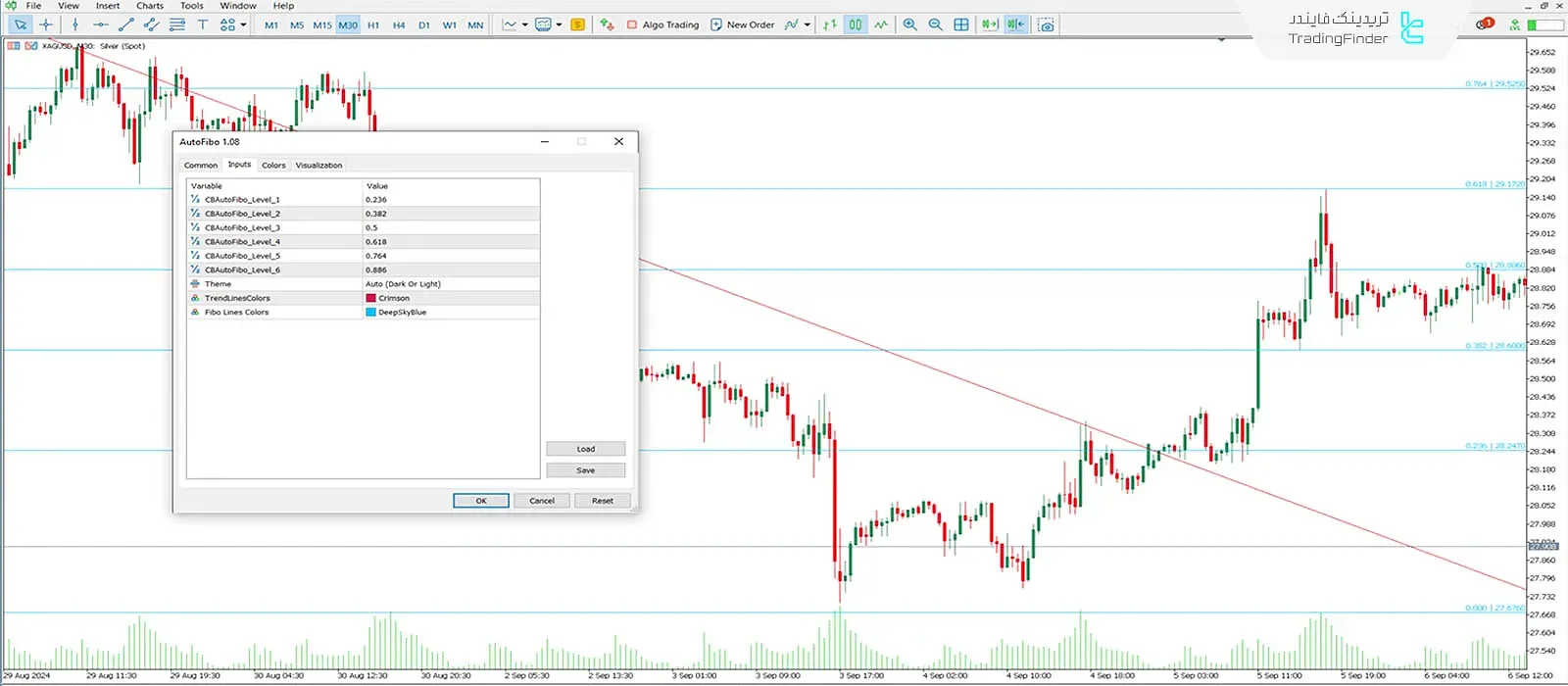Image resolution: width=1568 pixels, height=686 pixels.
Task: Select the CBAutoFibo_Level_4 value 0.618
Action: point(451,242)
